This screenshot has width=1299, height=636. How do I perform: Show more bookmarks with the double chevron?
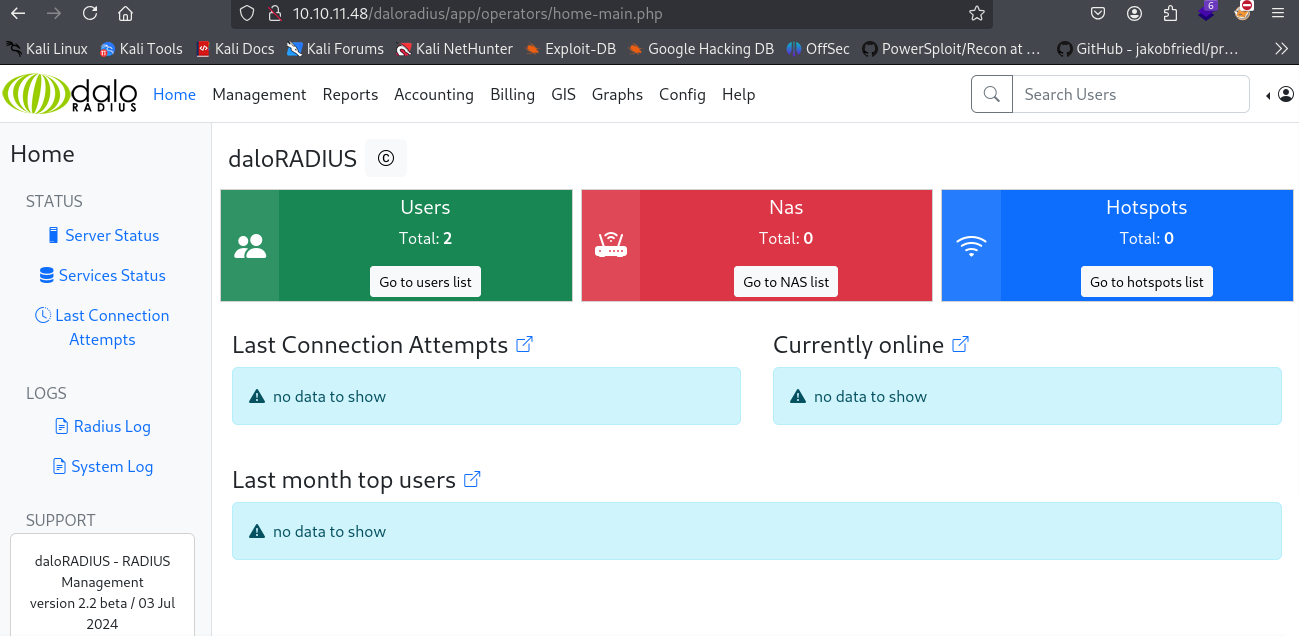[1281, 48]
